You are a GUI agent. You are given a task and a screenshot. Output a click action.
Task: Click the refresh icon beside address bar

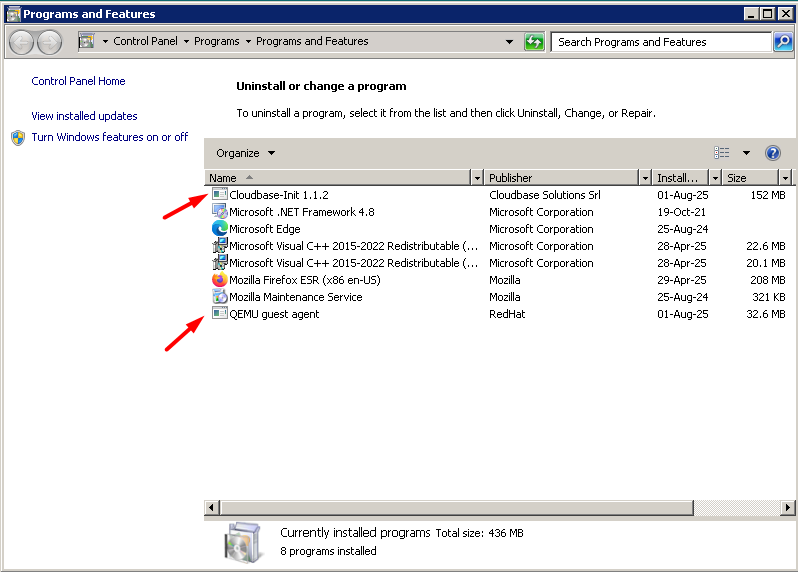[535, 42]
